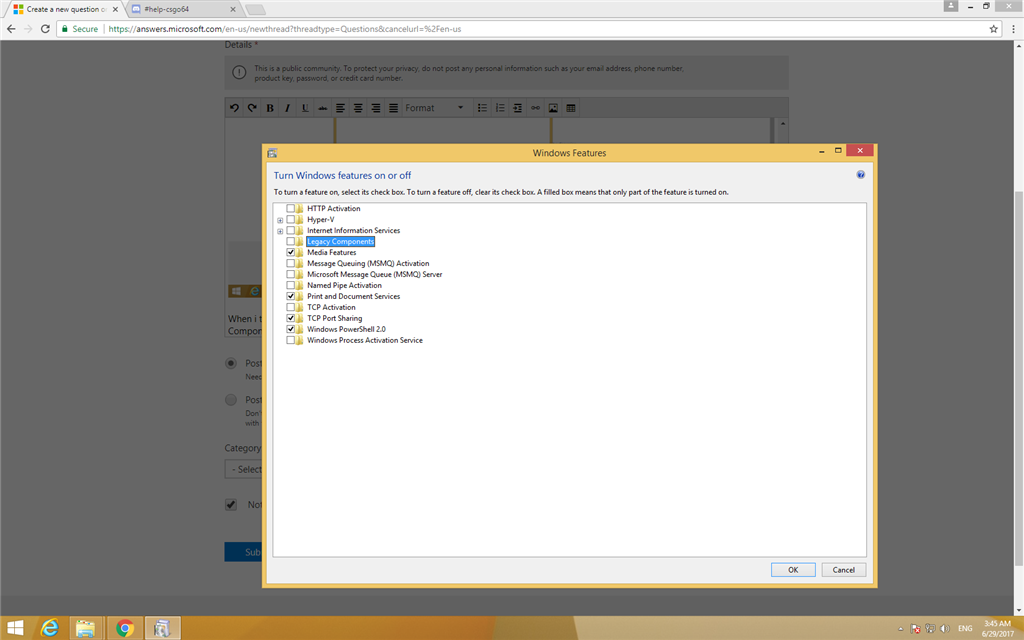Check Windows Process Activation Service checkbox
1024x640 pixels.
click(291, 340)
